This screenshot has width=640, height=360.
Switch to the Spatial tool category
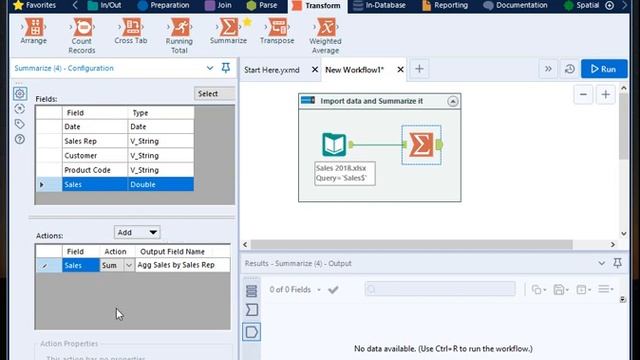[581, 5]
